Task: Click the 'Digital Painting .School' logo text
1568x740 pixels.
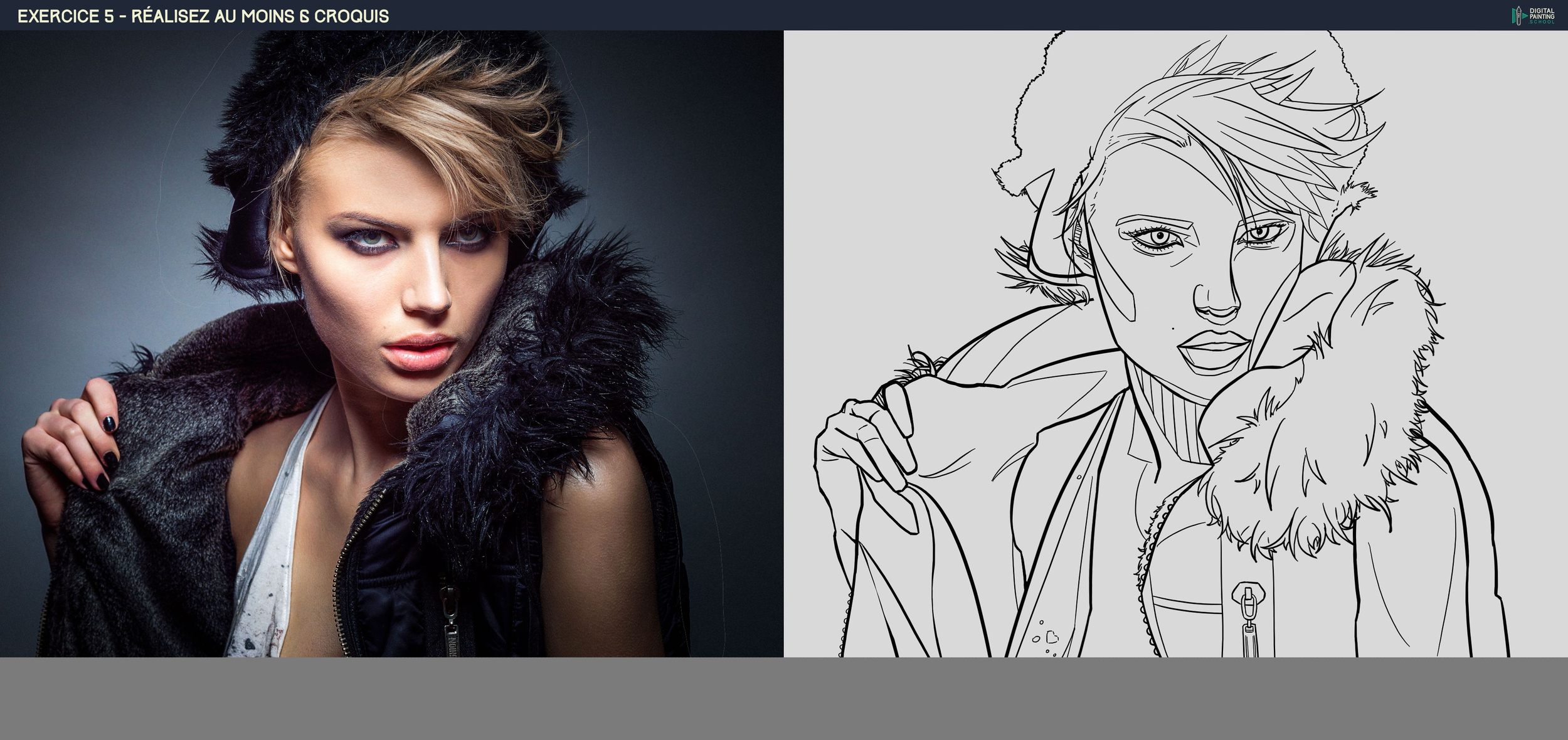Action: [x=1542, y=16]
